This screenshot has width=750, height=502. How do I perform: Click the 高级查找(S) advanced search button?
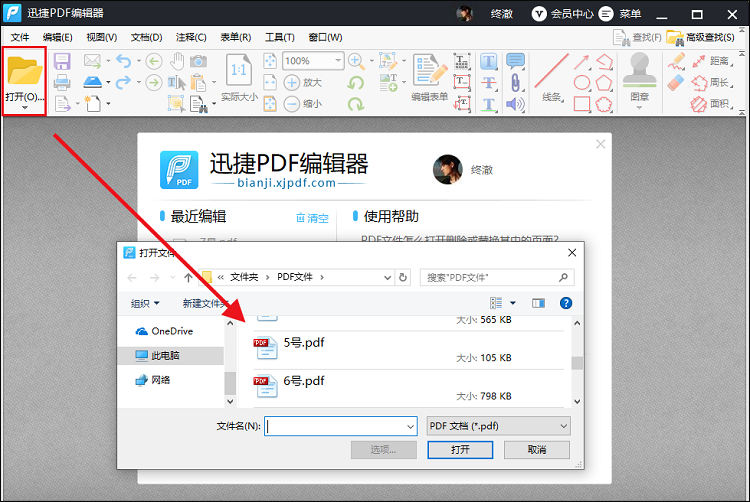point(700,37)
